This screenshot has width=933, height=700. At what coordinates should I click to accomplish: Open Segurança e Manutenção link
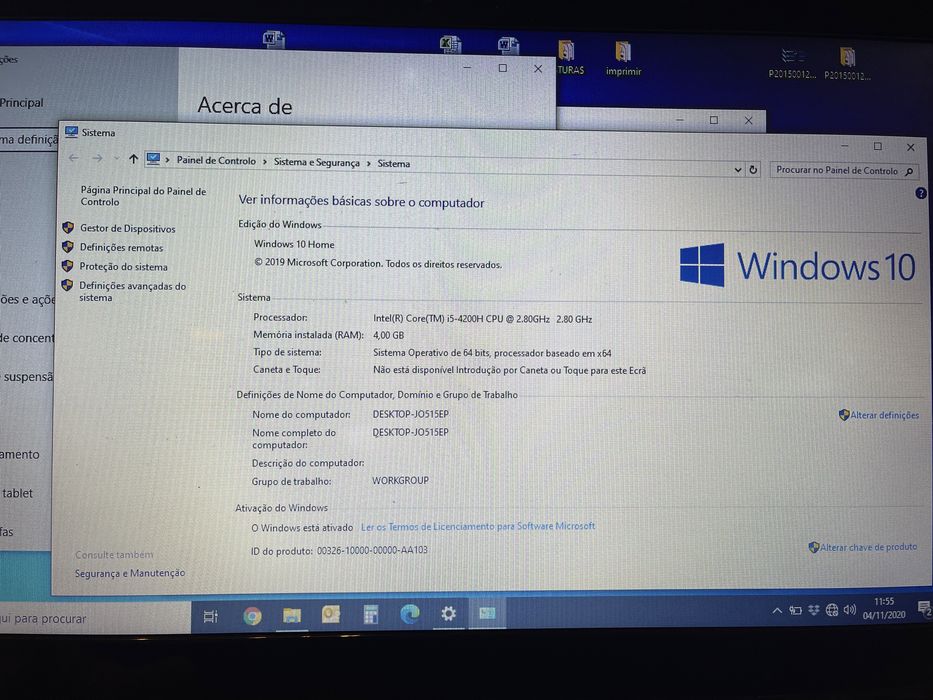pyautogui.click(x=130, y=573)
